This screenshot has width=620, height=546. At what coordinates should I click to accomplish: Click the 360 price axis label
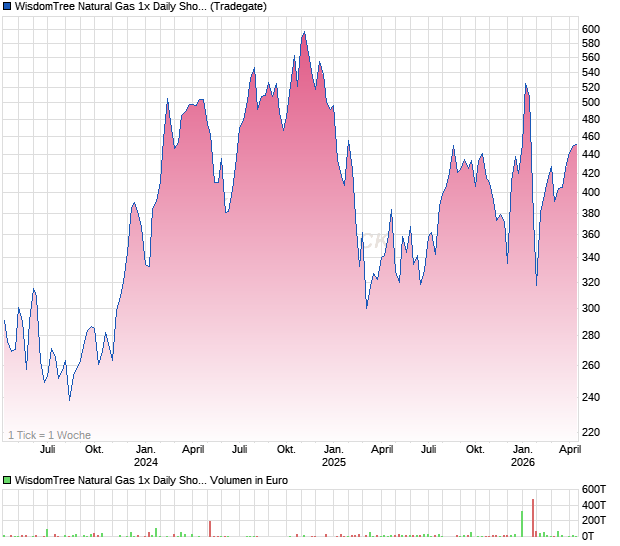tap(591, 234)
